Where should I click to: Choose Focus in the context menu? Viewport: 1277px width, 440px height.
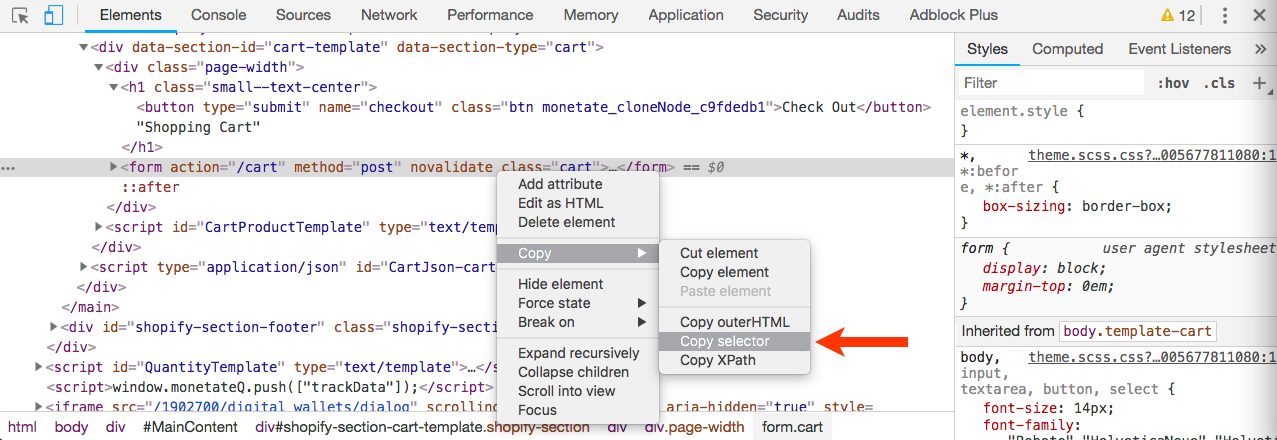578,410
